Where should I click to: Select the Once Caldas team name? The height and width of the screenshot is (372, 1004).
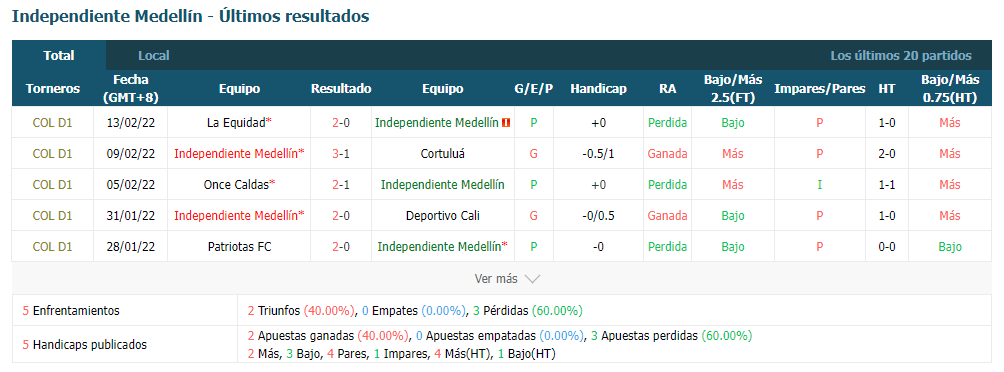tap(236, 184)
